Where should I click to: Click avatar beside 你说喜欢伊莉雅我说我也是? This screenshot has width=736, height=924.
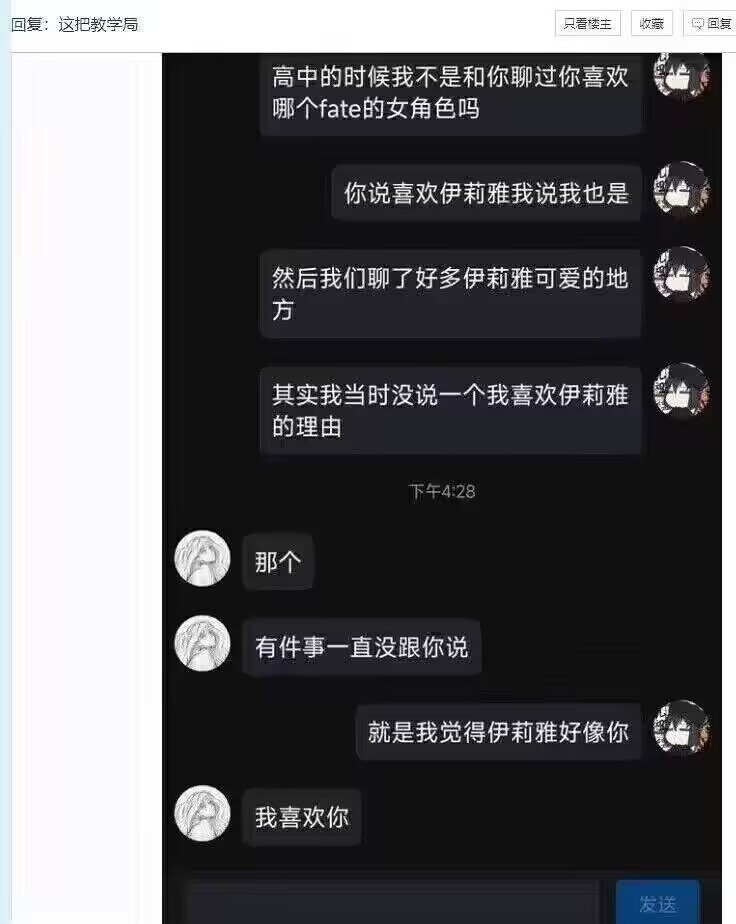click(x=682, y=189)
